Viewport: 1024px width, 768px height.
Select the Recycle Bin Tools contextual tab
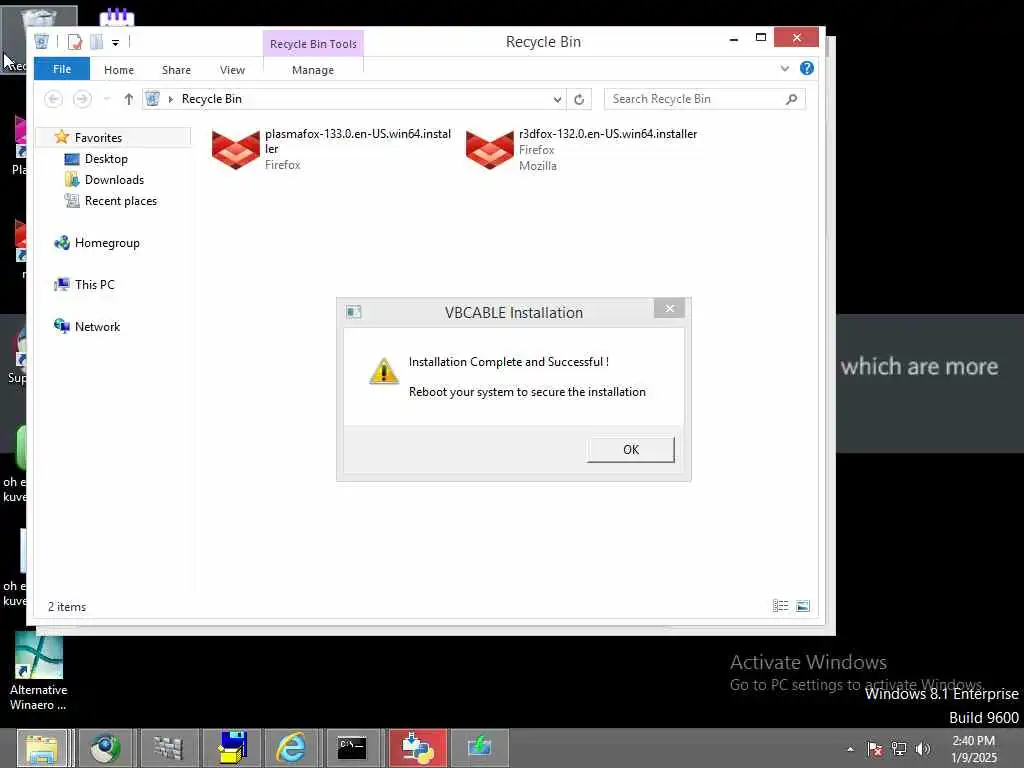tap(313, 44)
